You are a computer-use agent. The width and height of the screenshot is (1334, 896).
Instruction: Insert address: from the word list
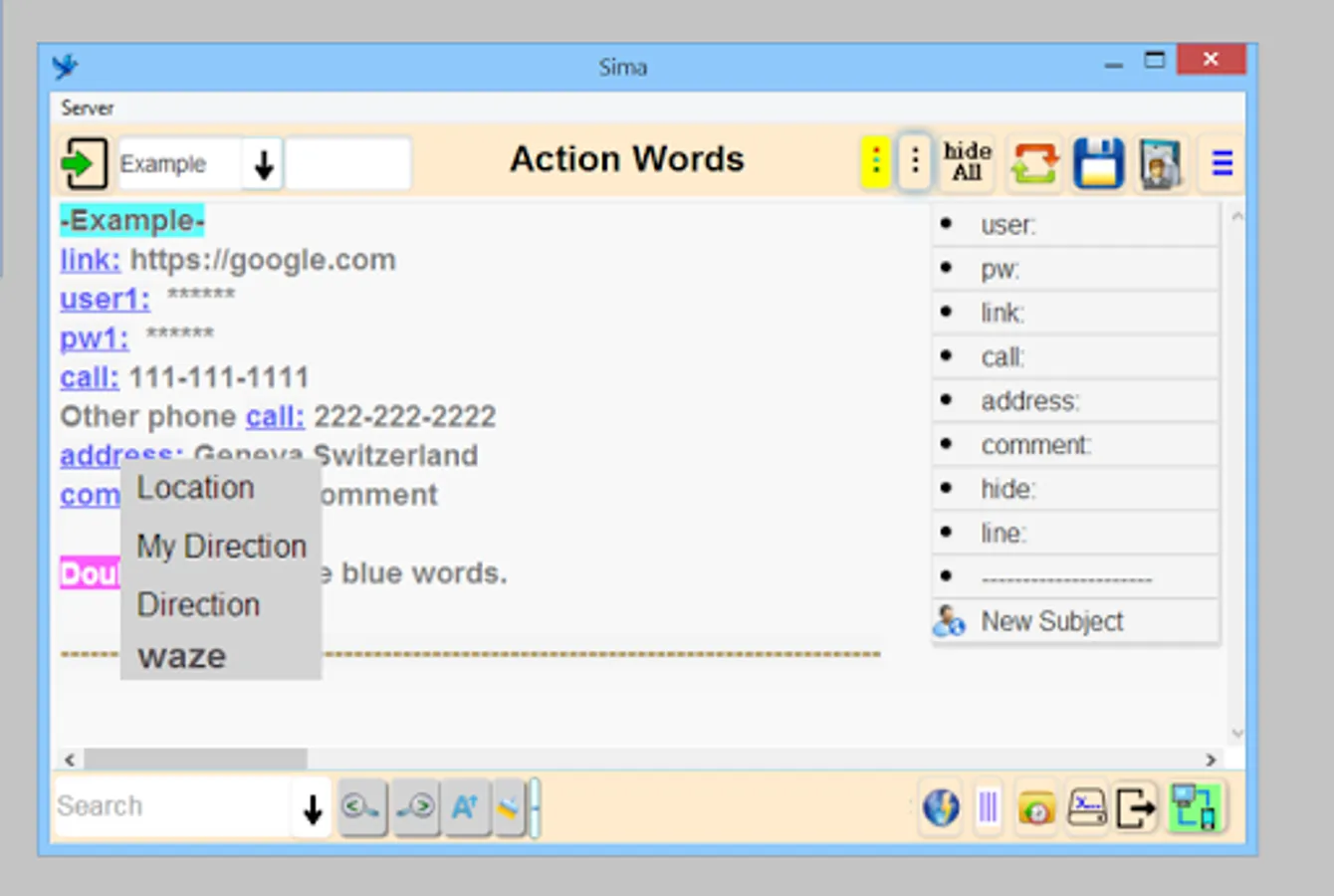1076,400
